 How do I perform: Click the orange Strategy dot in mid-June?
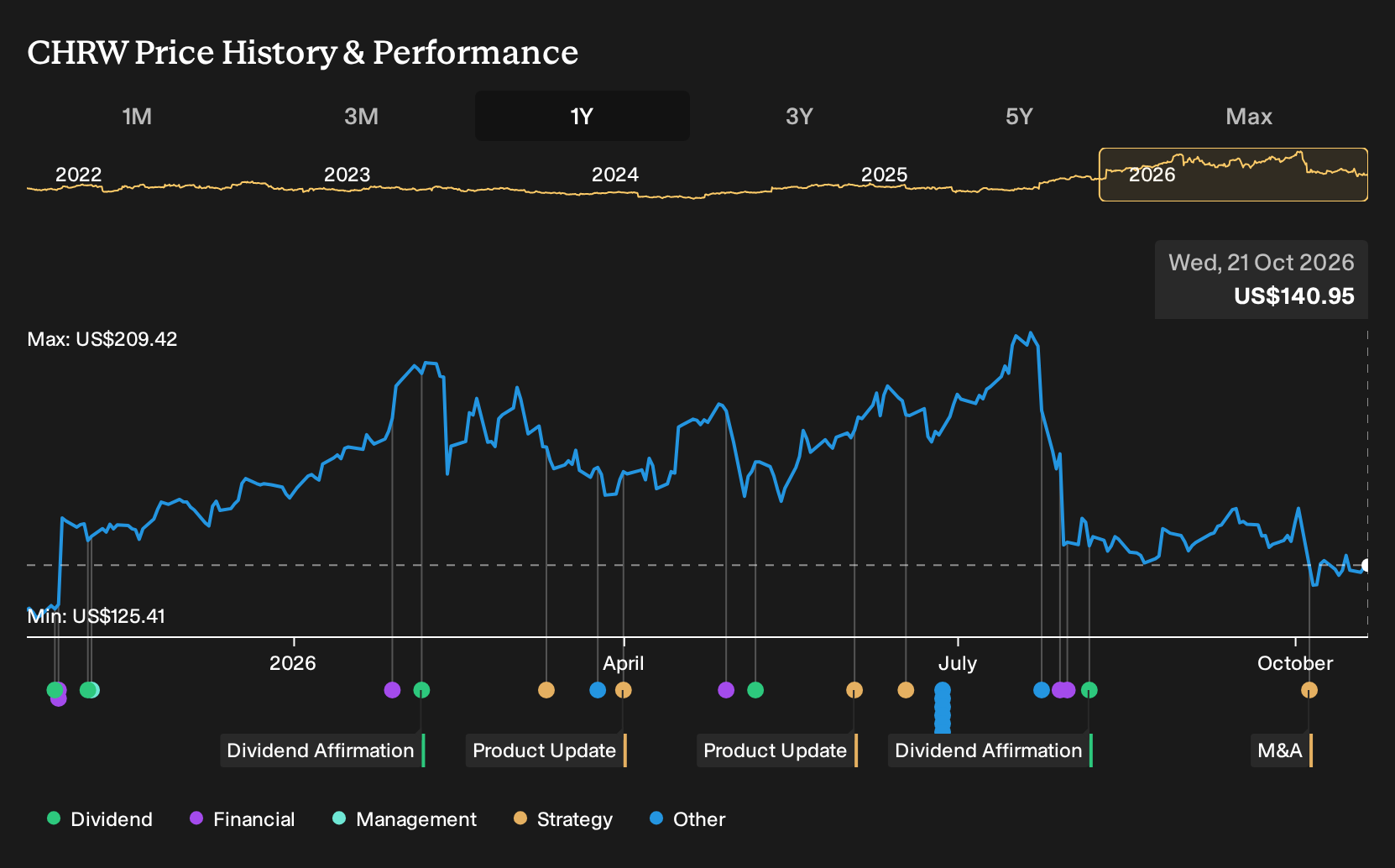(x=906, y=690)
